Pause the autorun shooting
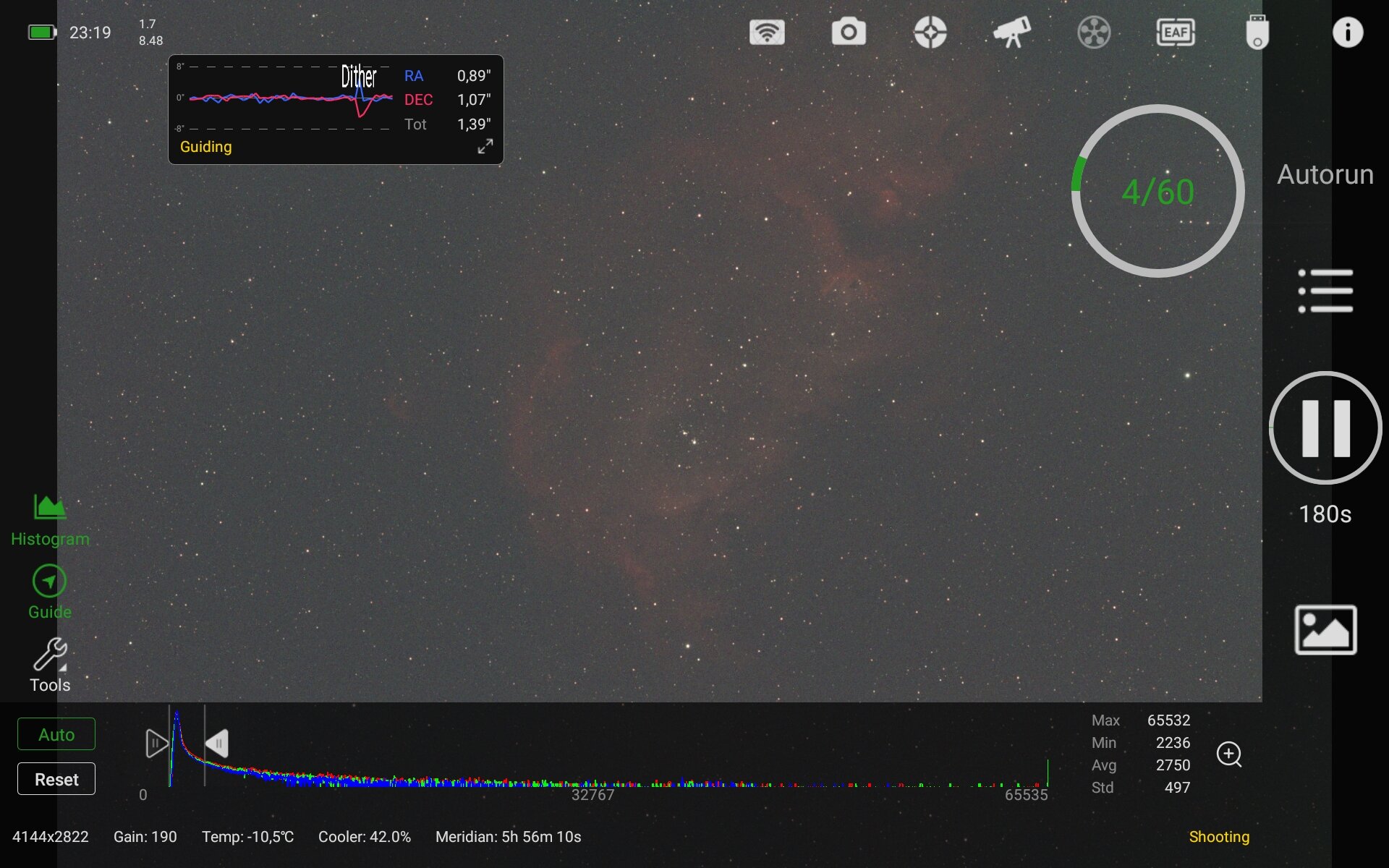Viewport: 1389px width, 868px height. 1325,427
